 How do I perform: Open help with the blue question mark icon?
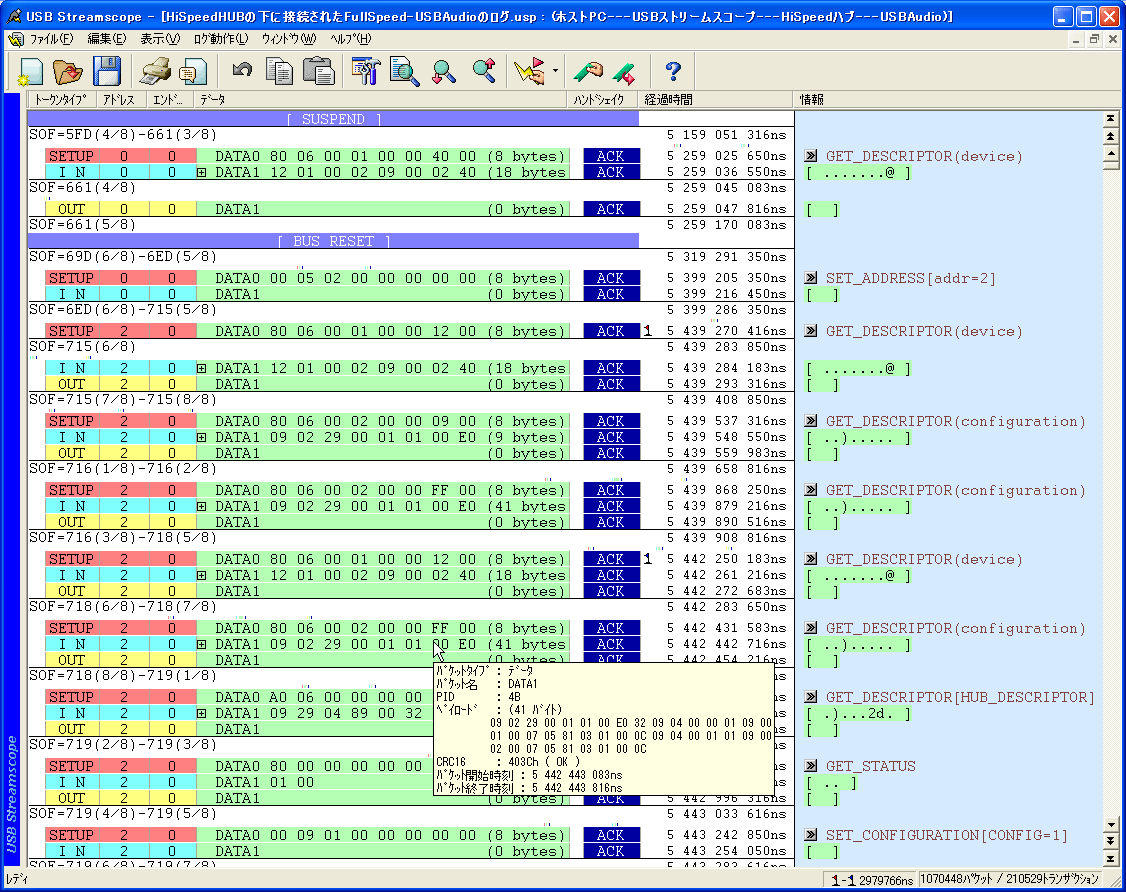[x=673, y=71]
